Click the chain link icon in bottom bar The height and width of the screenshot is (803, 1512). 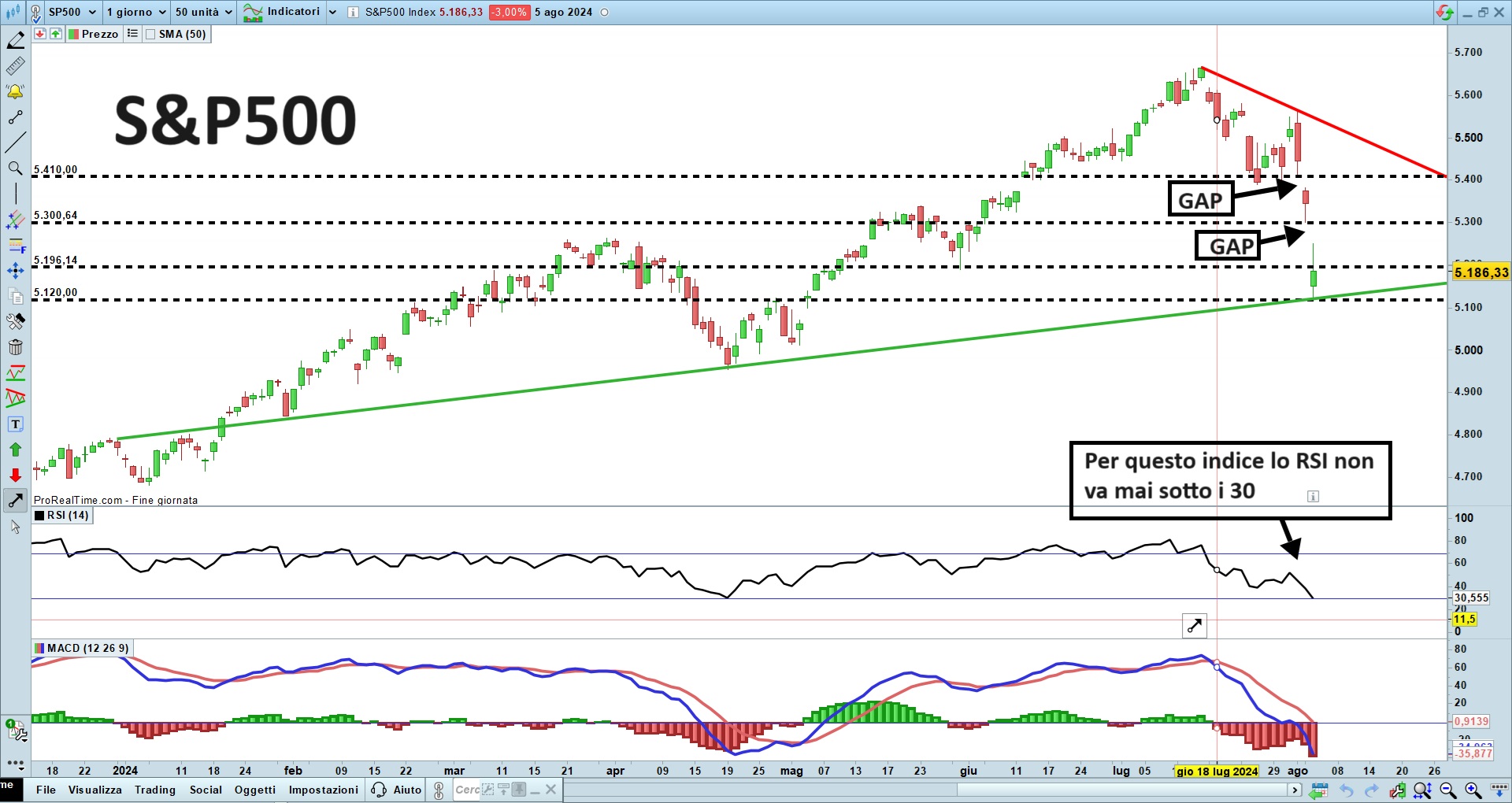(x=439, y=790)
